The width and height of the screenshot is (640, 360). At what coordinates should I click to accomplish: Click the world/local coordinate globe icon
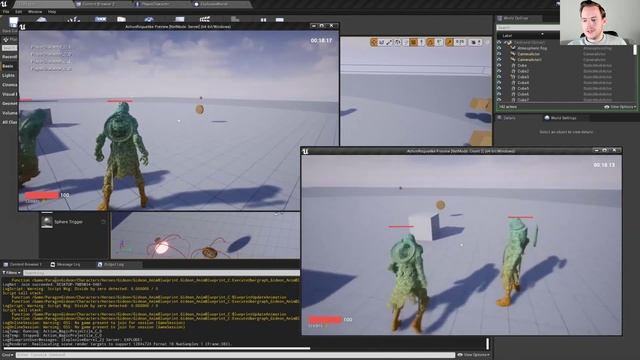[398, 42]
